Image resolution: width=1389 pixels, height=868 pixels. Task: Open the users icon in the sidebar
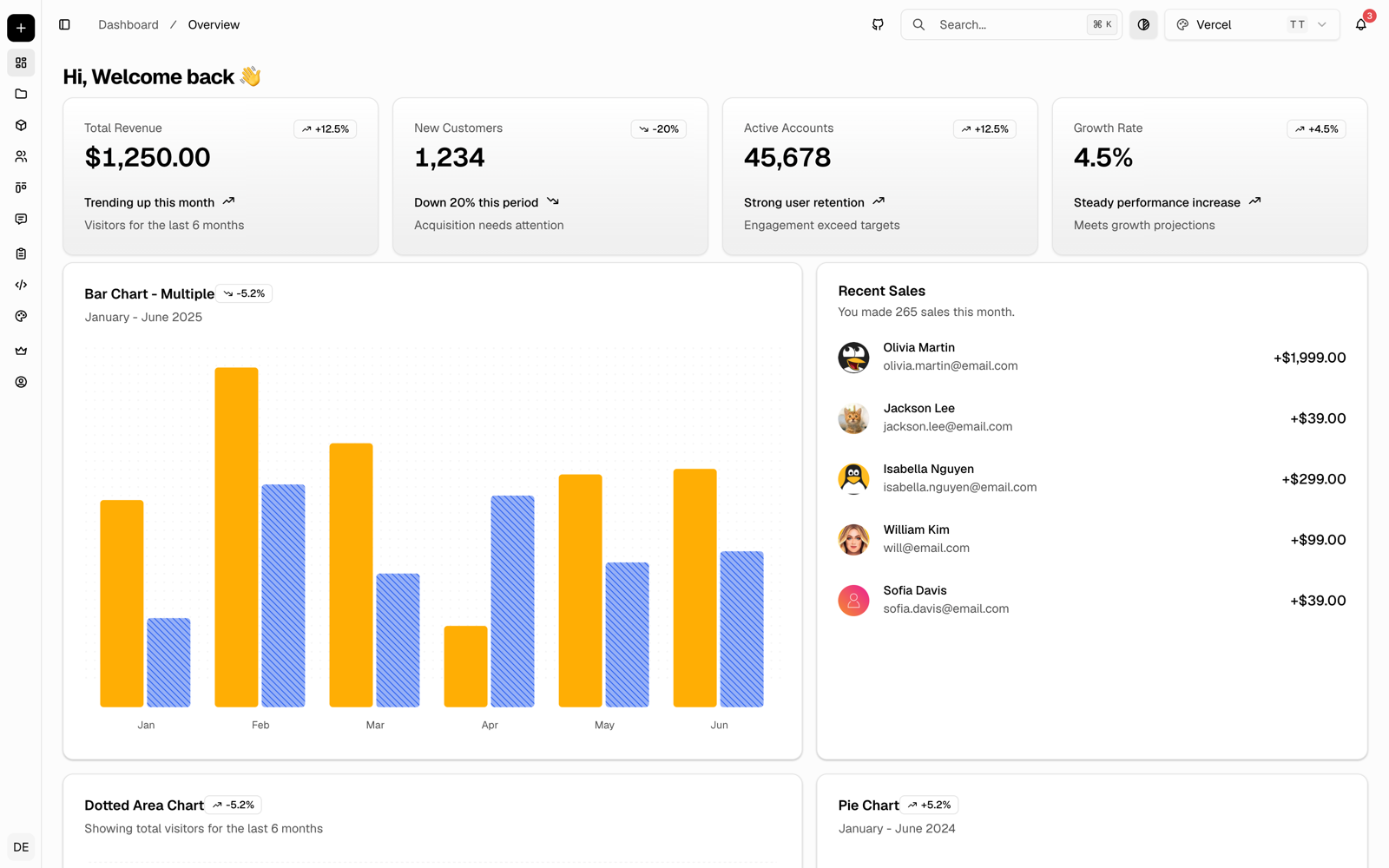point(21,156)
